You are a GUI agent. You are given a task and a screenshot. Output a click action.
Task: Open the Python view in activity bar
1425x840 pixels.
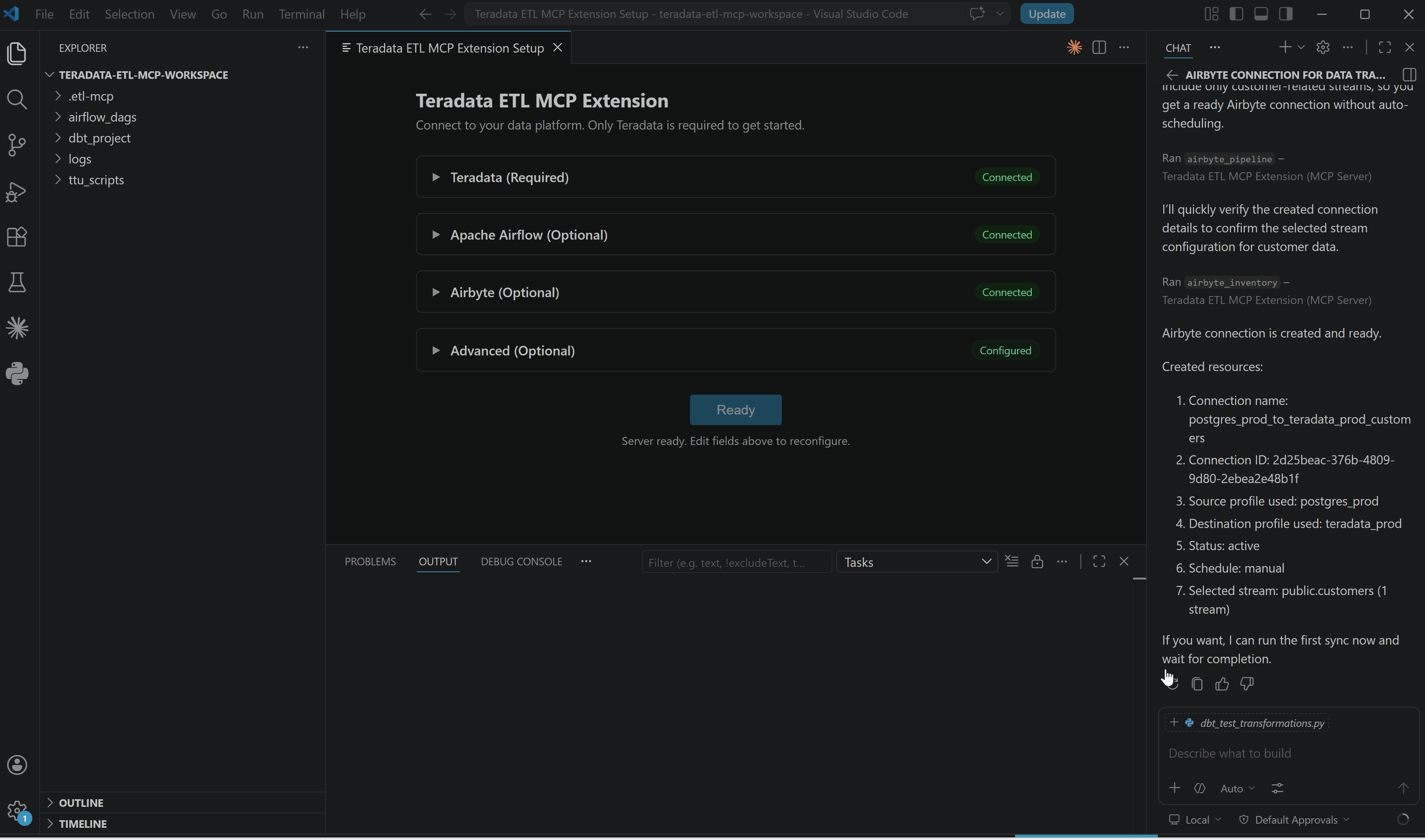[17, 374]
